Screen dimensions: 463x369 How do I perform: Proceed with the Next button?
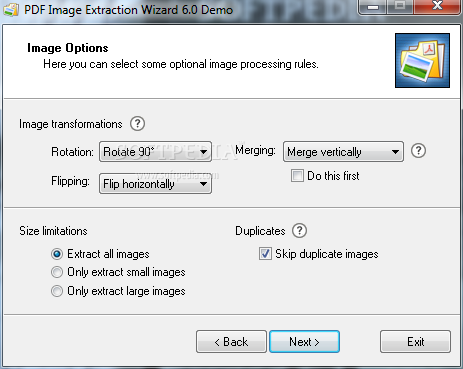click(x=304, y=342)
